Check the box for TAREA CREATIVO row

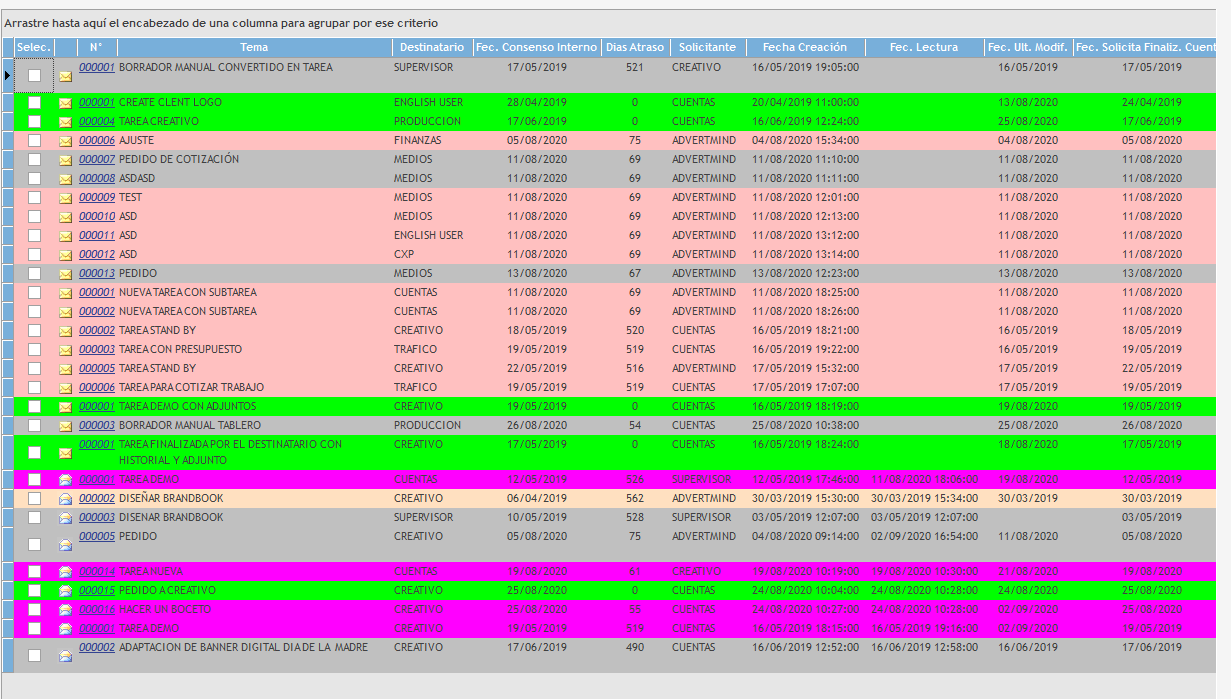click(35, 122)
